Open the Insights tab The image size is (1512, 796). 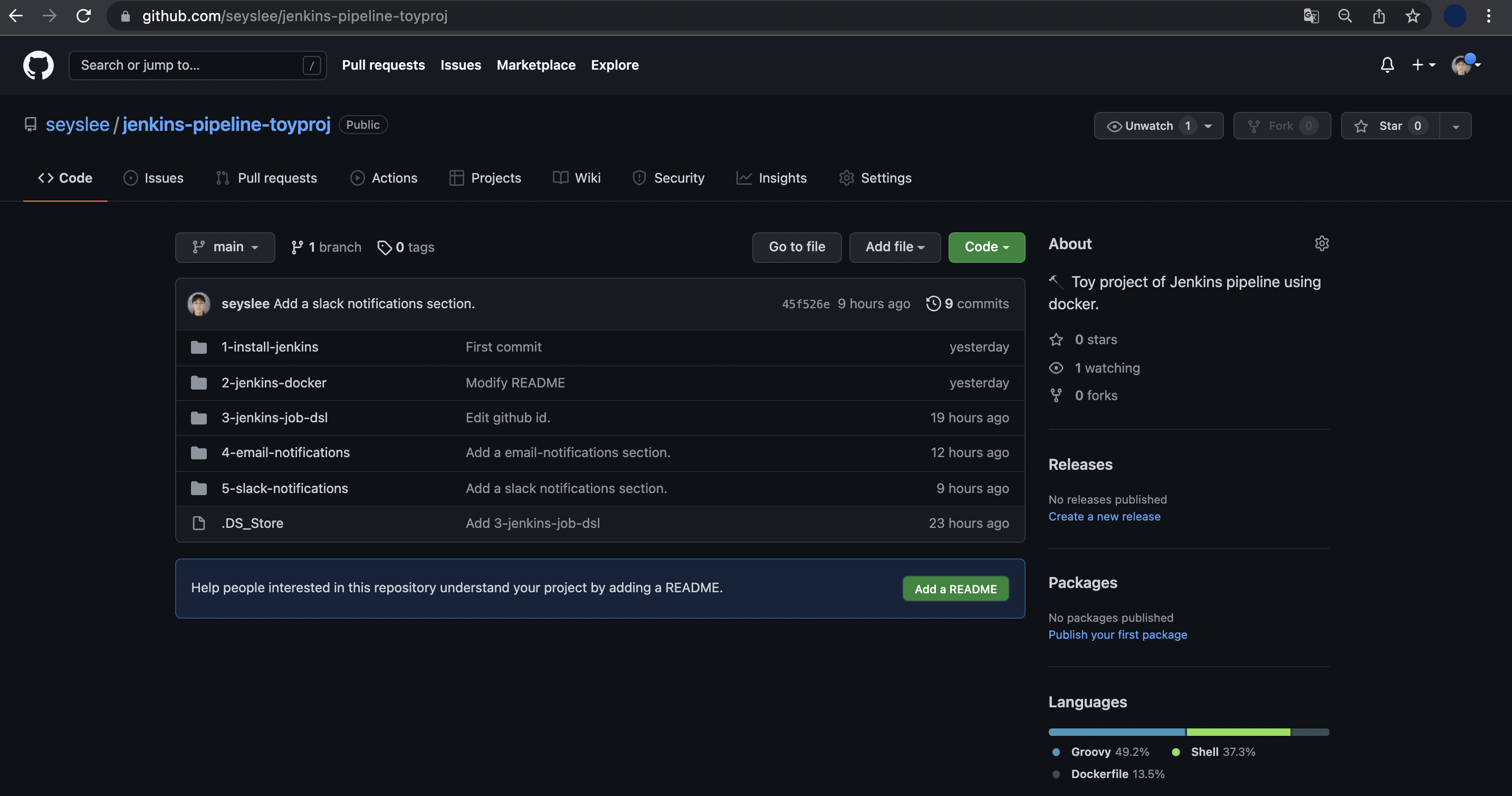click(x=771, y=177)
